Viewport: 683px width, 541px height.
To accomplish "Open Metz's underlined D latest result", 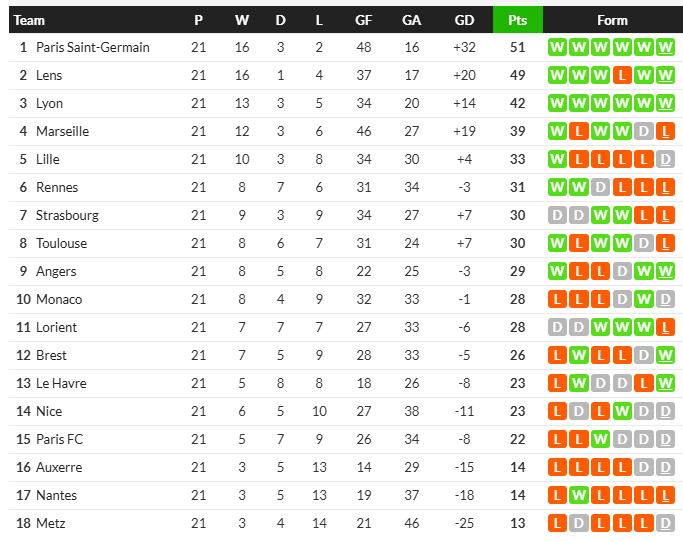I will point(665,523).
